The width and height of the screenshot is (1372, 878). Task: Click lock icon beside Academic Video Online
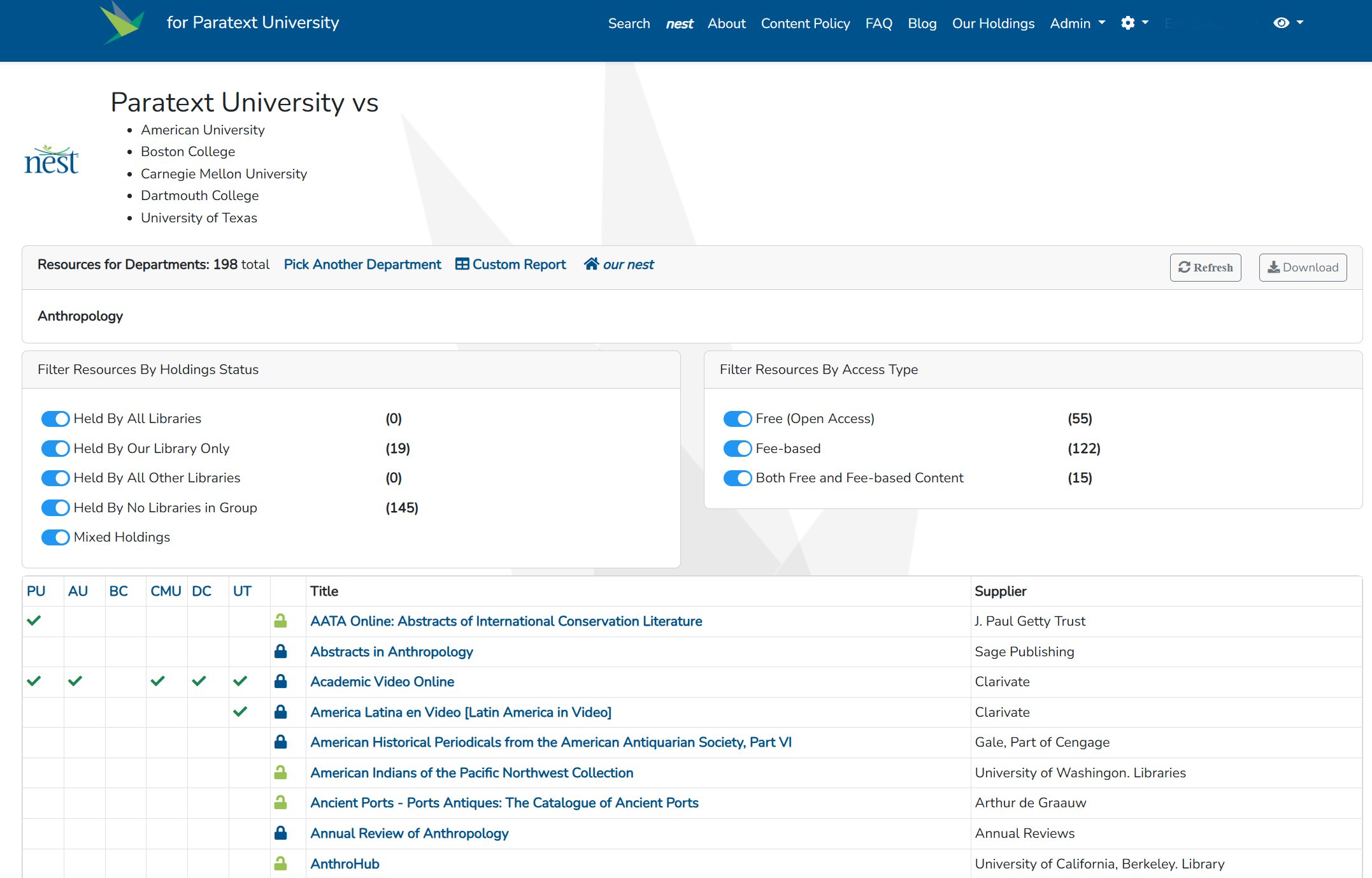(280, 681)
